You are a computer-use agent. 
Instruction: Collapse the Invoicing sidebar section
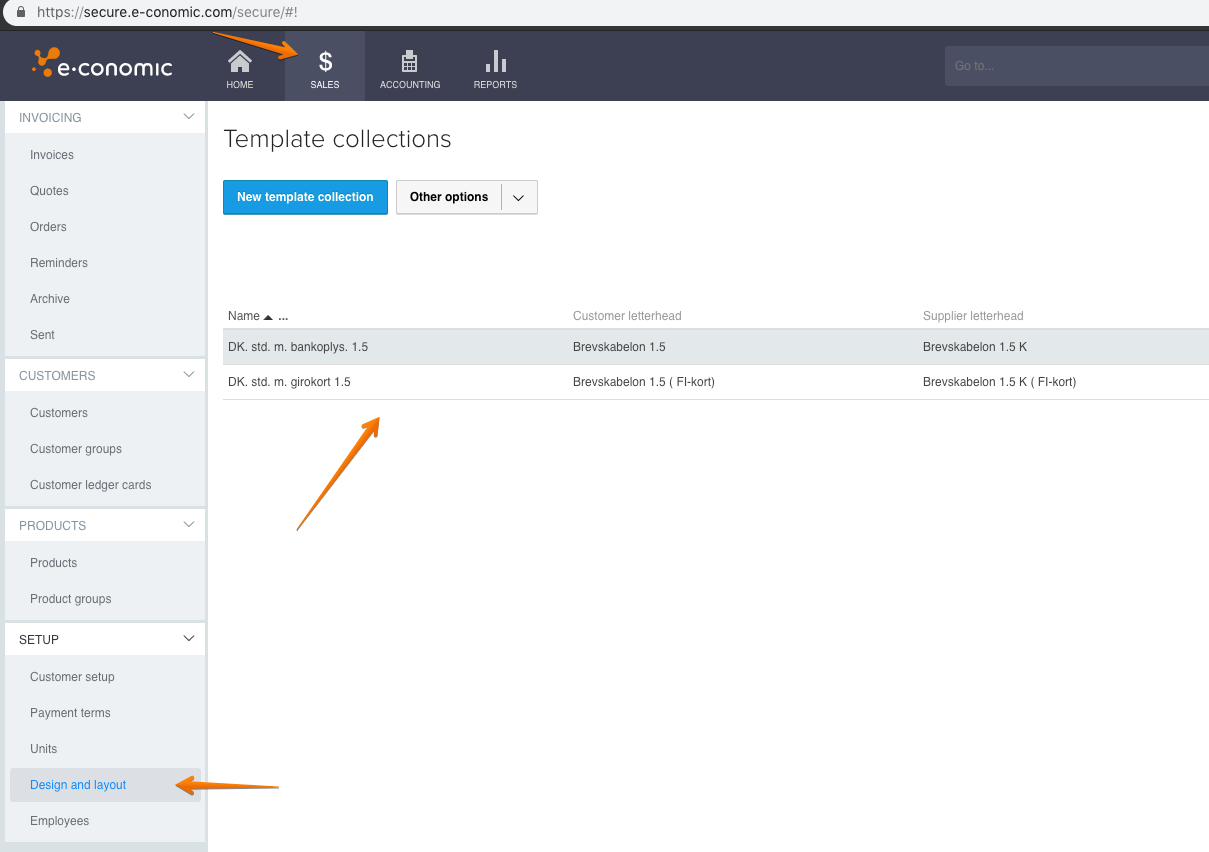tap(188, 116)
